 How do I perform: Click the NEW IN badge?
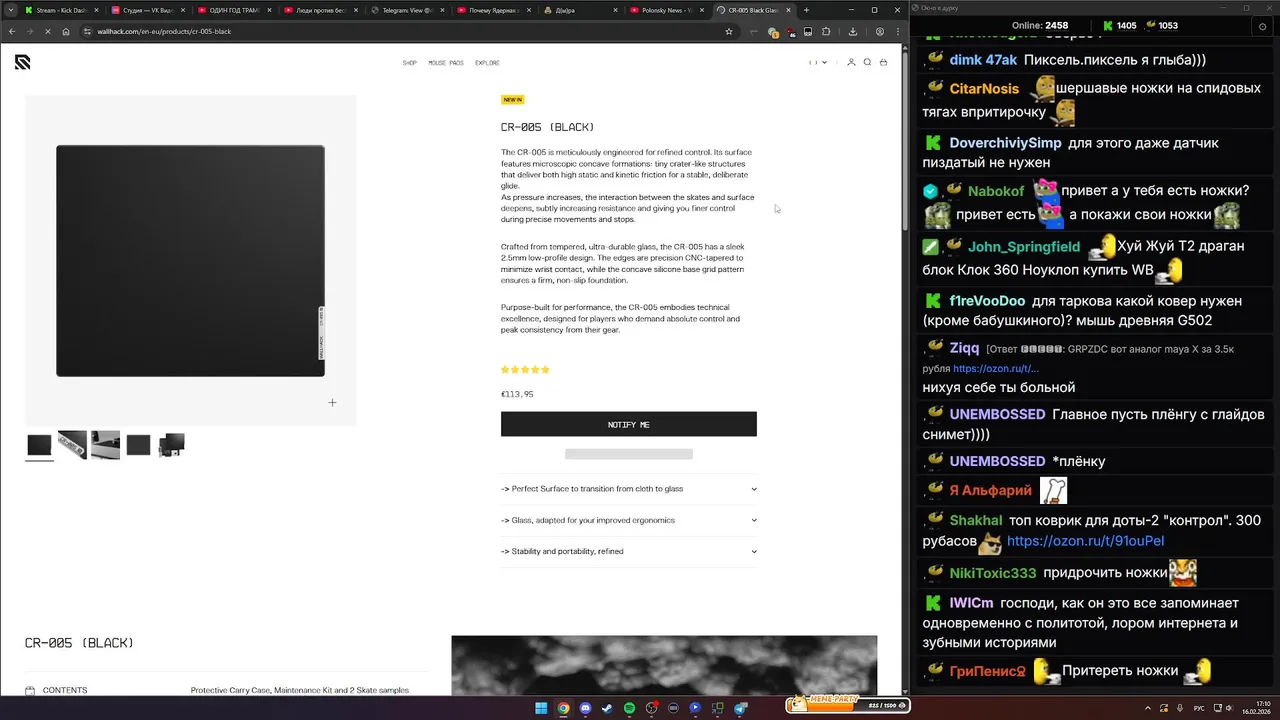[x=512, y=100]
